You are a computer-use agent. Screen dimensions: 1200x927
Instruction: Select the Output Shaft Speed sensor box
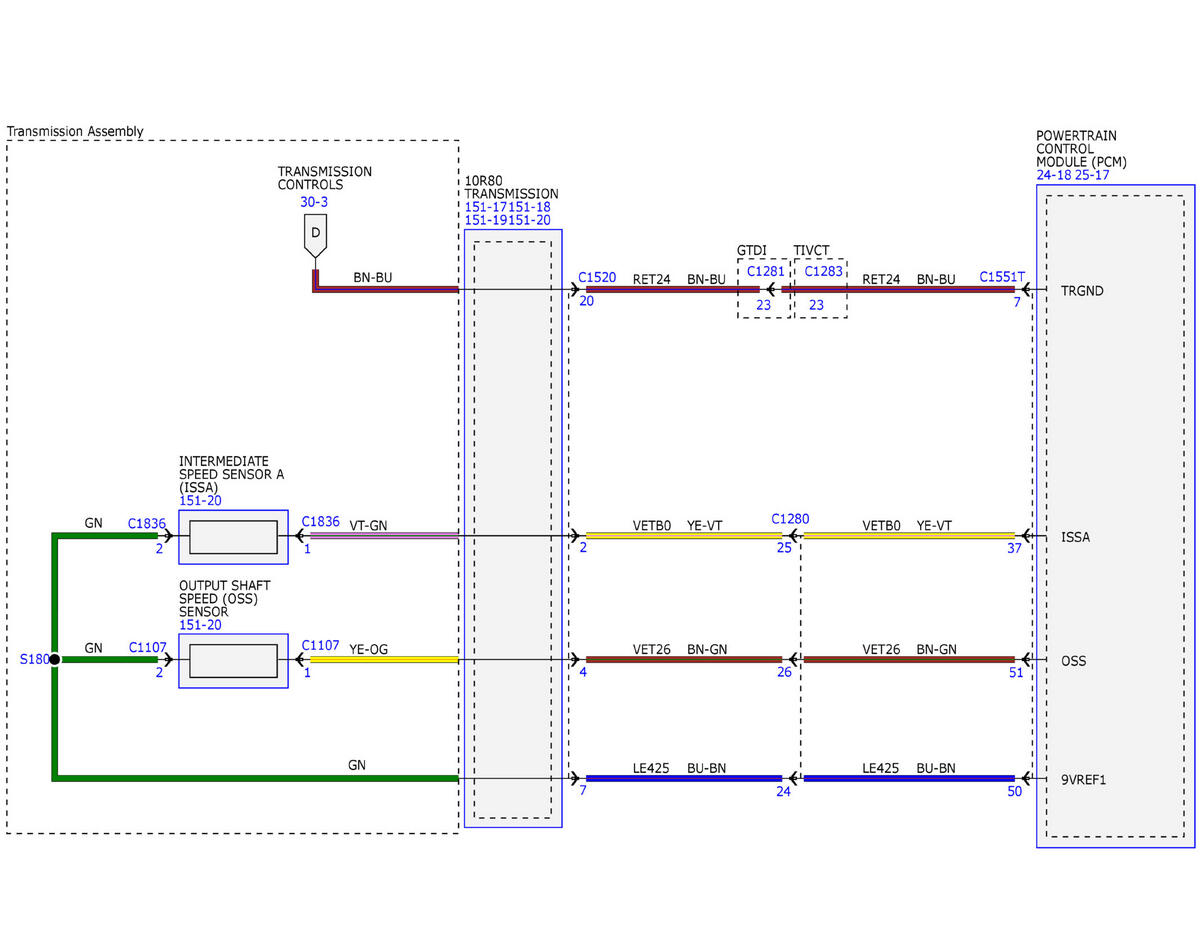pos(233,661)
